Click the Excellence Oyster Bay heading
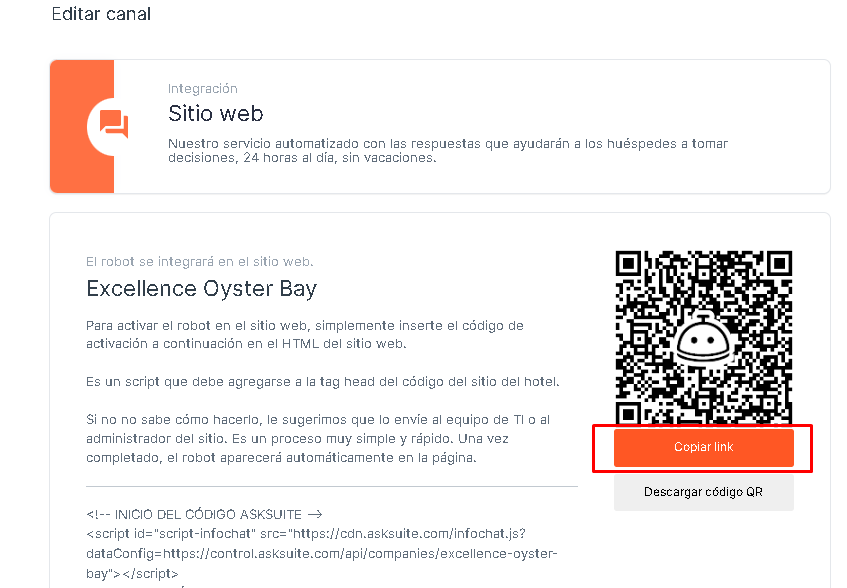Screen dimensions: 847x588 point(201,289)
